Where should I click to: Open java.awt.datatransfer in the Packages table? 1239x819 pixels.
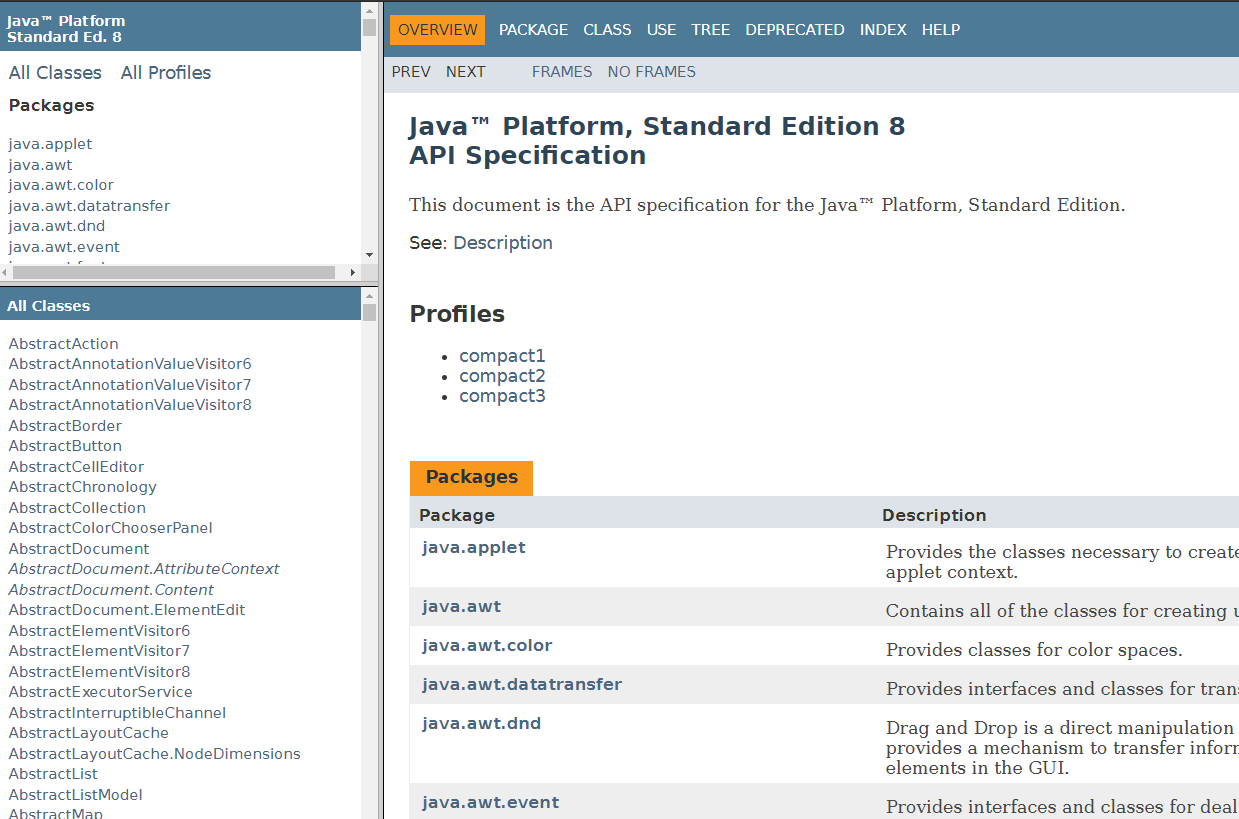pos(522,685)
